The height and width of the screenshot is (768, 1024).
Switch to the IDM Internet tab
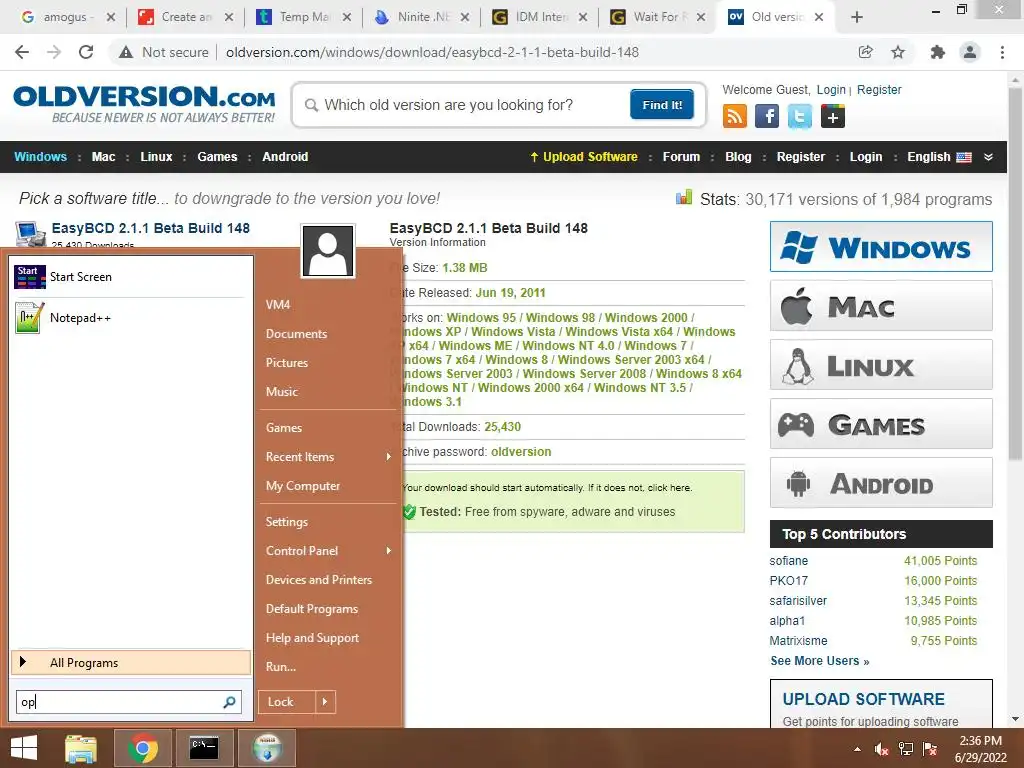coord(540,17)
